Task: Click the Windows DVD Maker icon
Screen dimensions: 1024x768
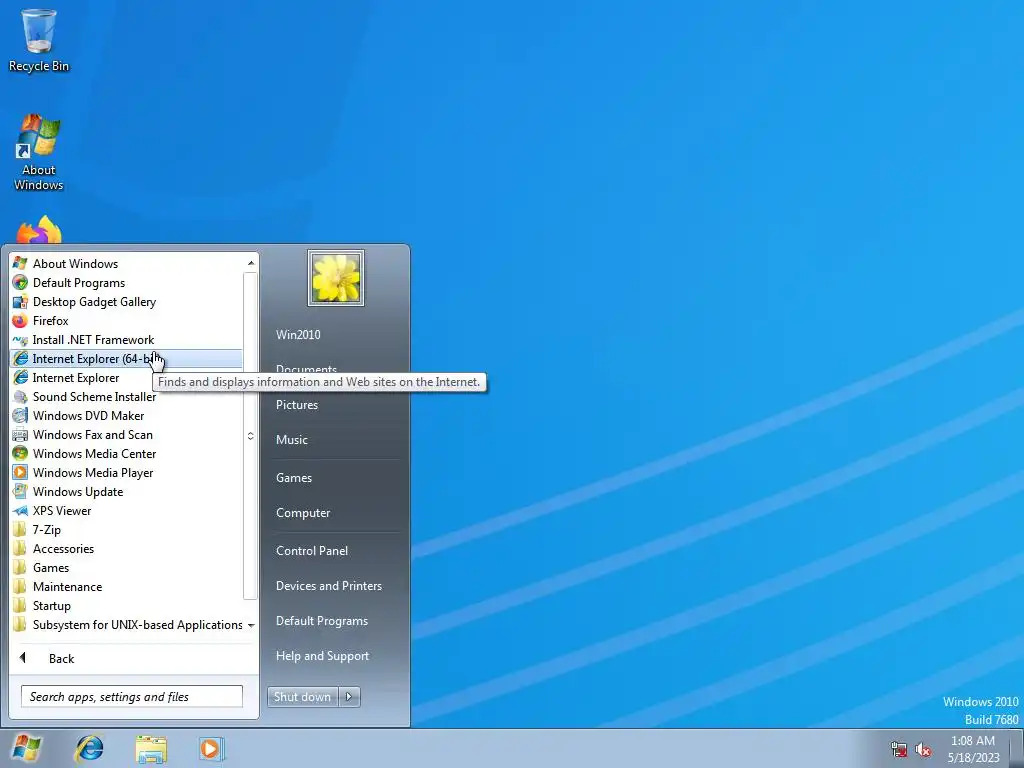Action: pos(20,415)
